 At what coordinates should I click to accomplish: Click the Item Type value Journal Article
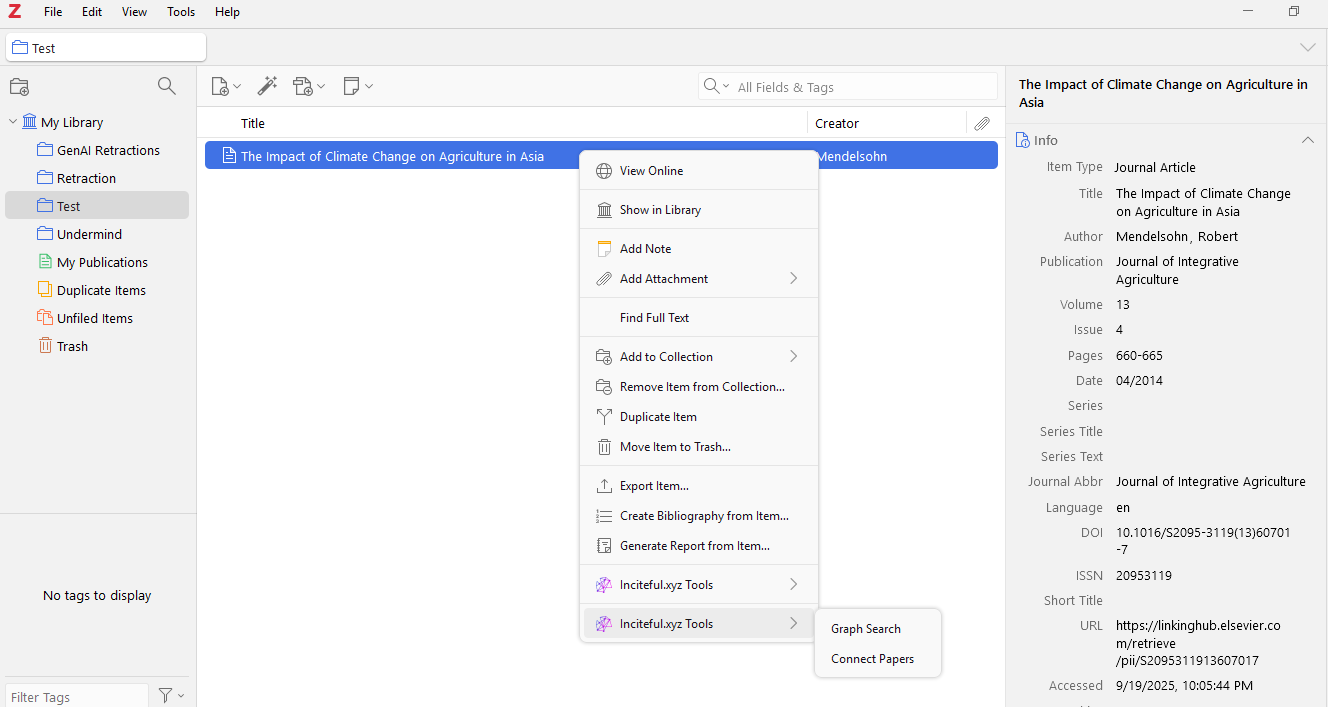click(x=1154, y=168)
